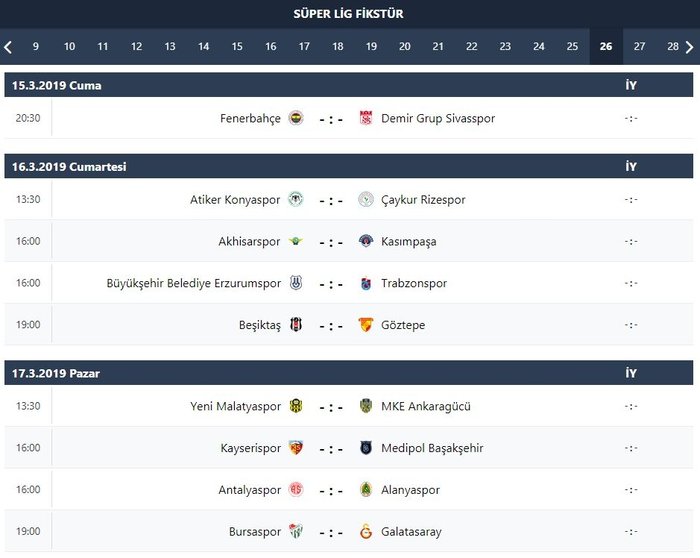Open week 17 fixture tab
This screenshot has width=700, height=558.
(304, 46)
